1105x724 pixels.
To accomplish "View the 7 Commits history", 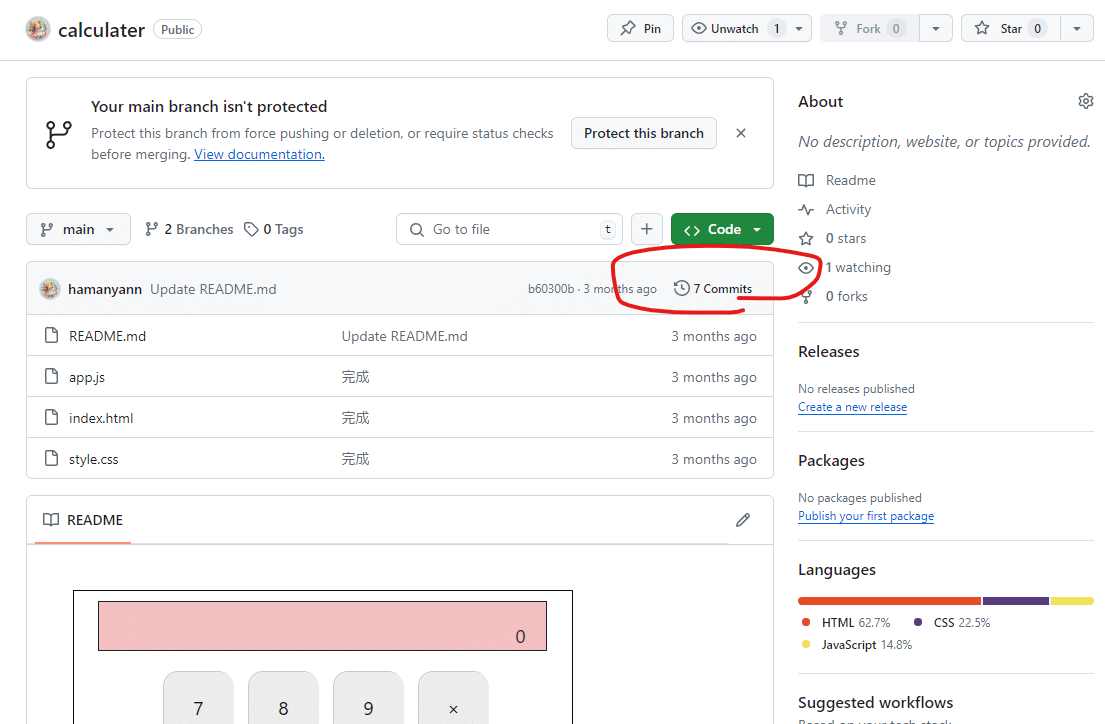I will [x=713, y=288].
